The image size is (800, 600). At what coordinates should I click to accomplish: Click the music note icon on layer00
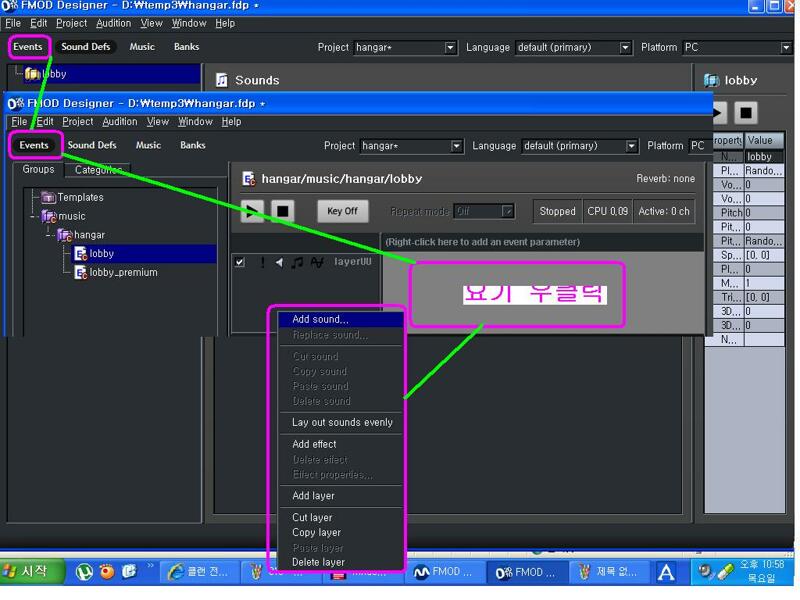pos(297,262)
